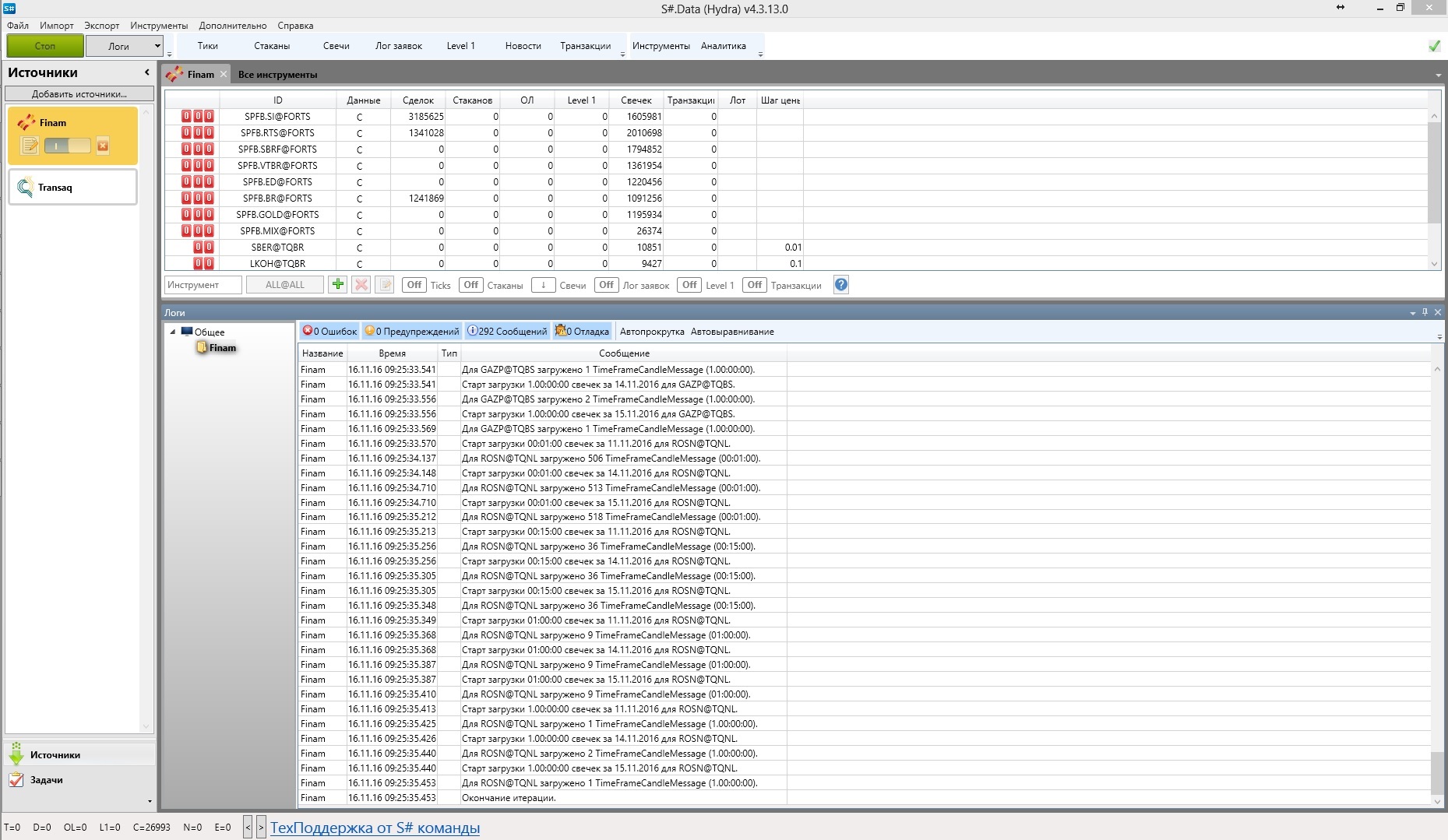Toggle the Level 1 Off switch
Image resolution: width=1448 pixels, height=840 pixels.
tap(689, 285)
